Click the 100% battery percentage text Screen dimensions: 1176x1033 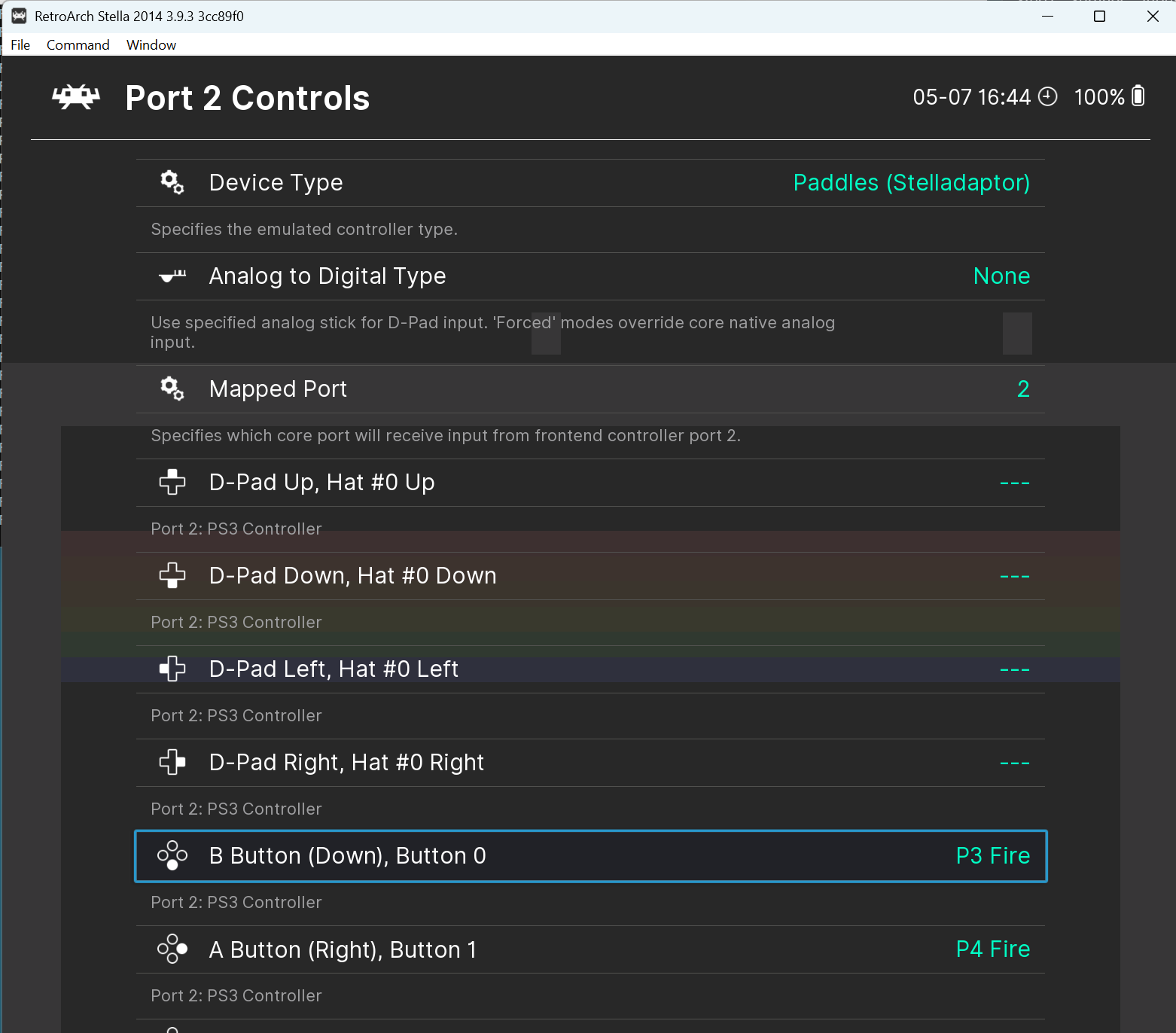(1099, 97)
